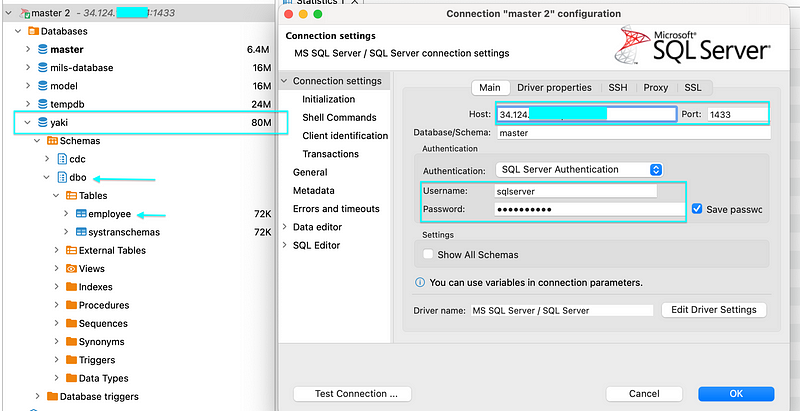
Task: Click the Procedures folder icon
Action: (71, 305)
